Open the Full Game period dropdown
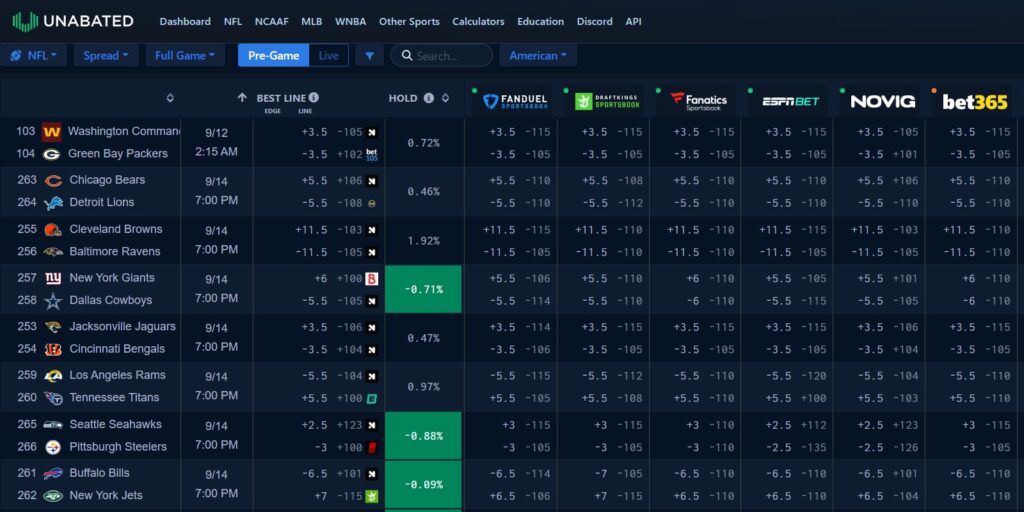The height and width of the screenshot is (512, 1024). [x=185, y=56]
